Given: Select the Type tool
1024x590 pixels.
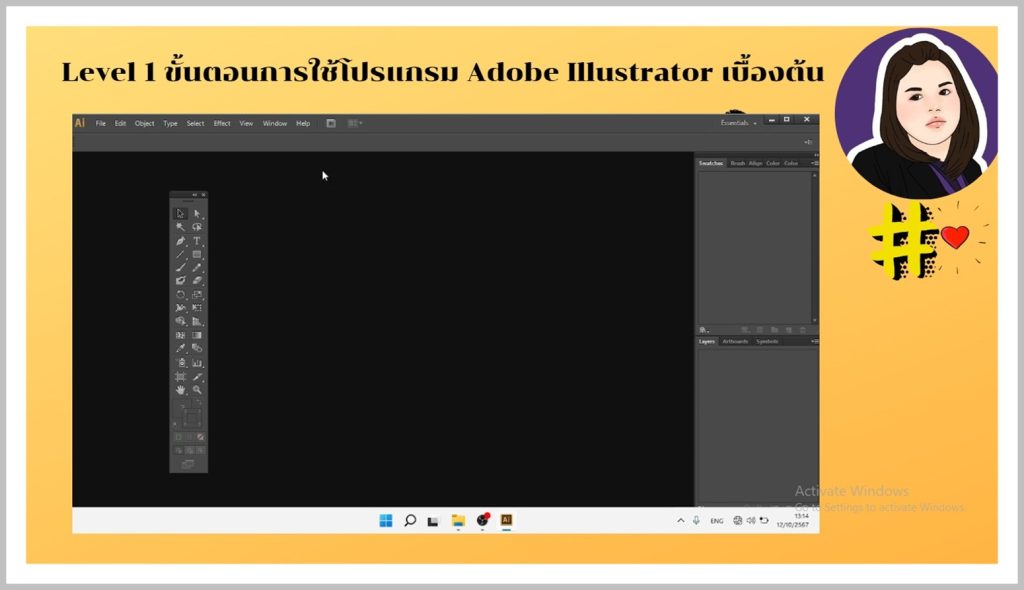Looking at the screenshot, I should pos(197,241).
